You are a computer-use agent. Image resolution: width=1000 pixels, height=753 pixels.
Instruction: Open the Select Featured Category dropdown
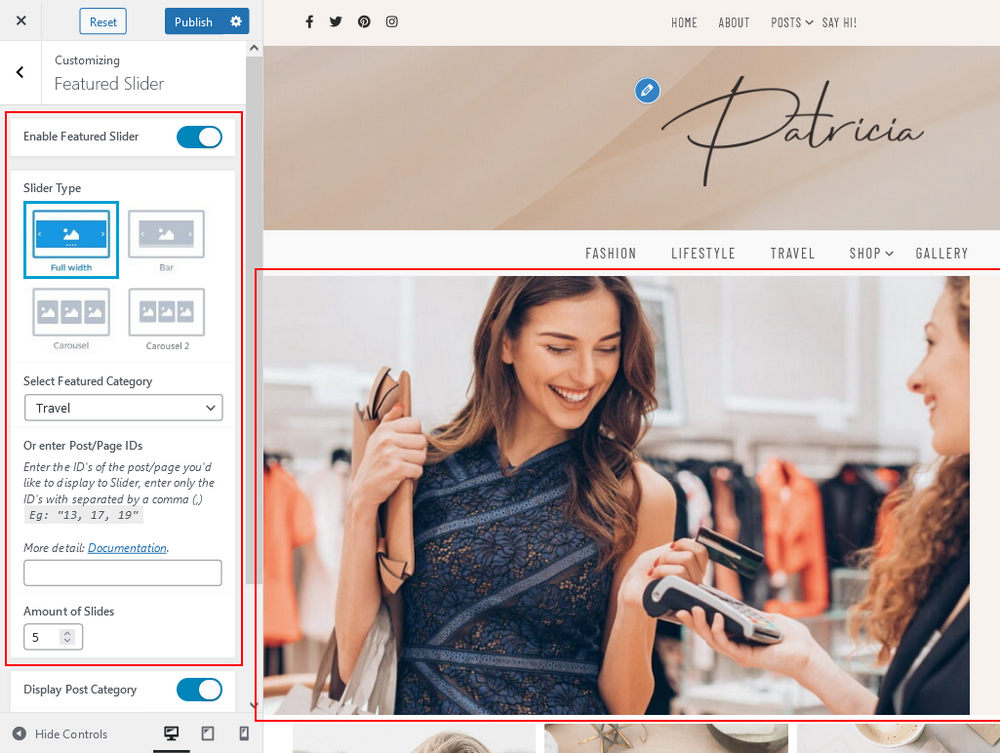(x=123, y=408)
